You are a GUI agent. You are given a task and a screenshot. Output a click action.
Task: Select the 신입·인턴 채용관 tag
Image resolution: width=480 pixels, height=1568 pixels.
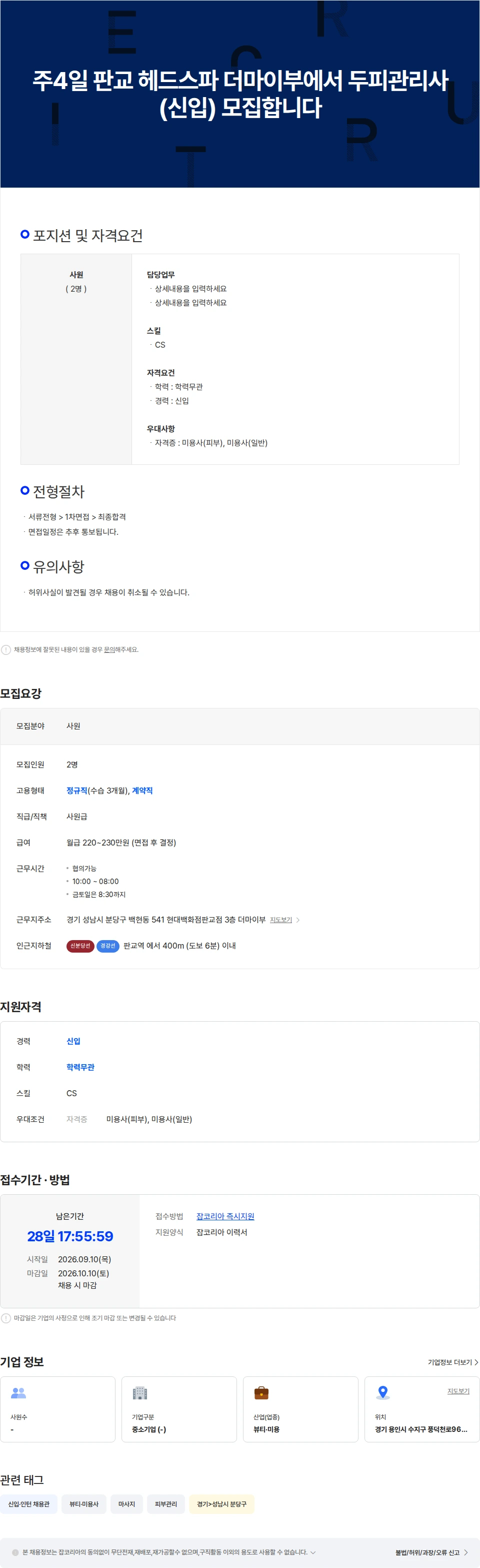tap(28, 1504)
